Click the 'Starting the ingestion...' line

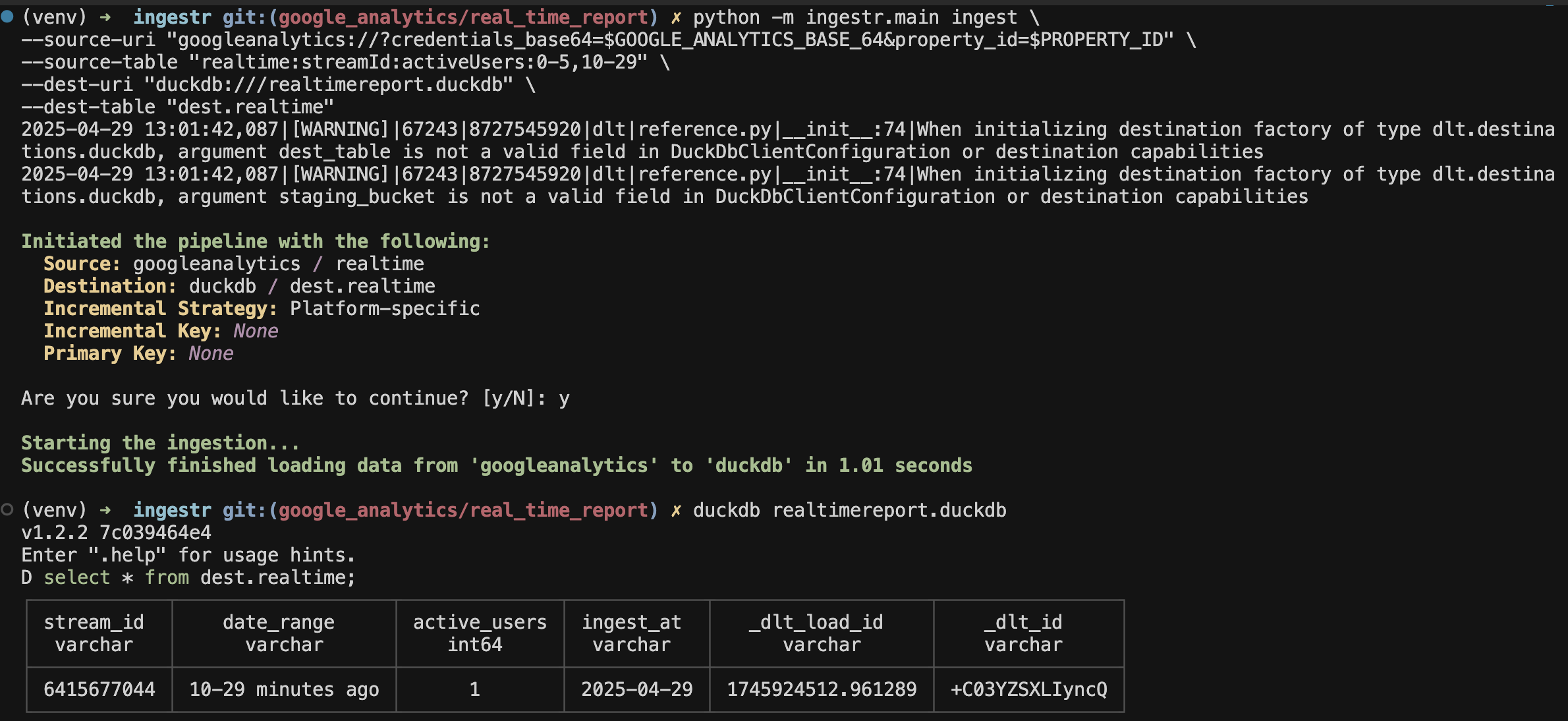point(160,443)
